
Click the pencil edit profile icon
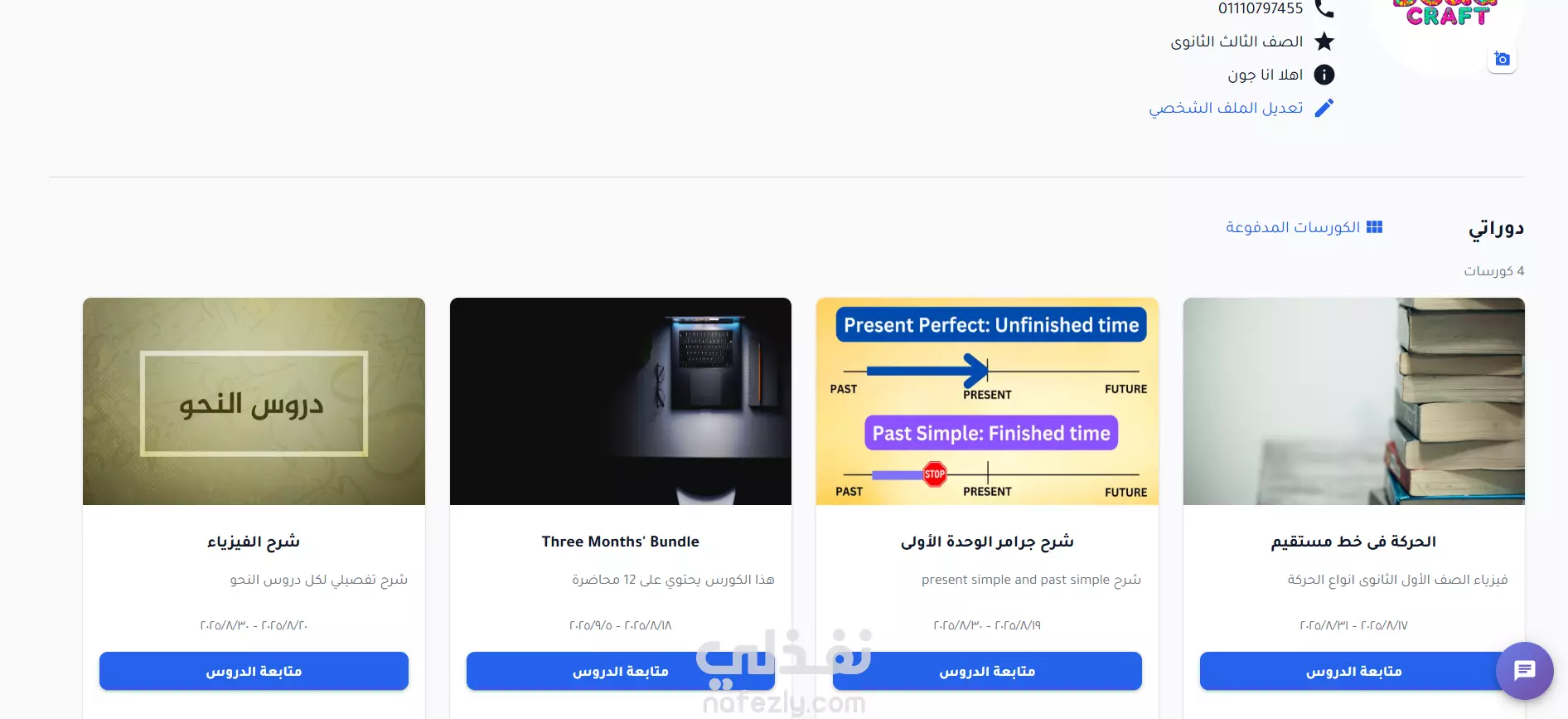1324,108
